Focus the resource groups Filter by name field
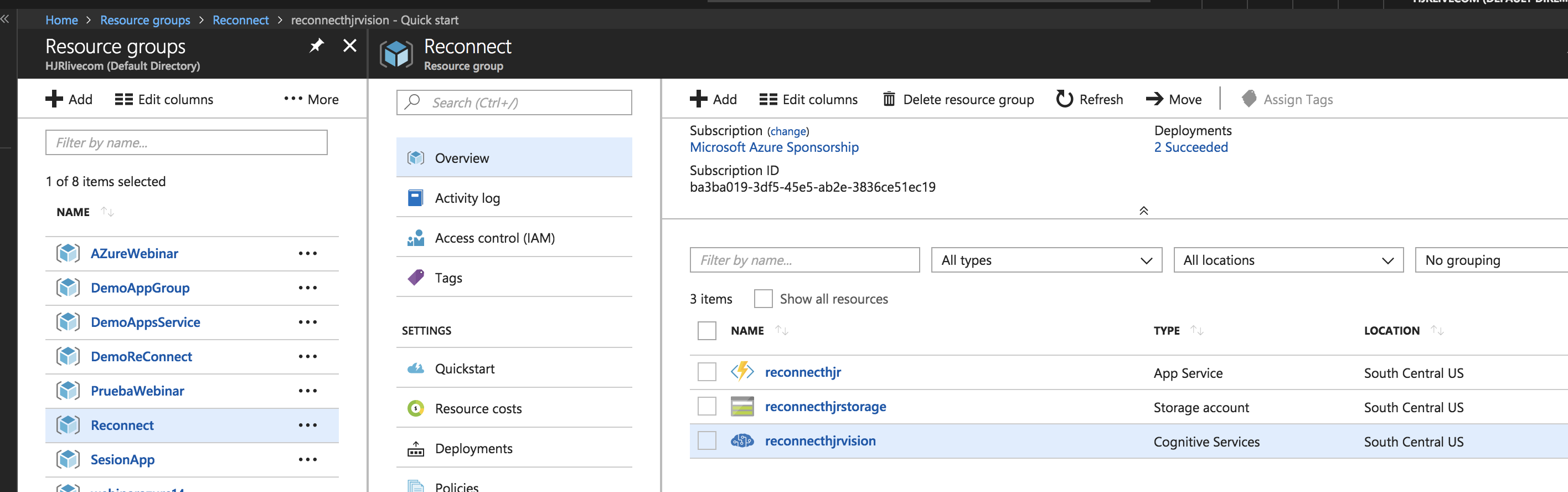Viewport: 1568px width, 492px height. [186, 142]
